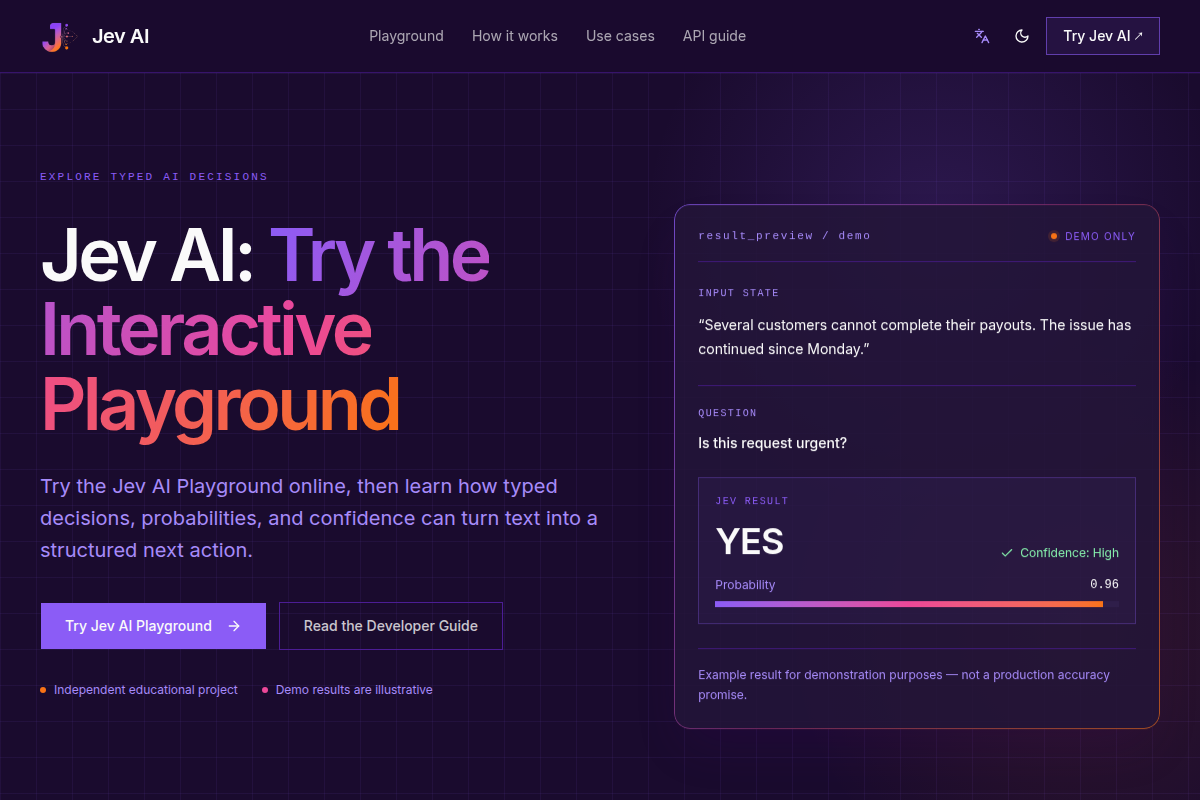Click the orange DEMO ONLY status dot
The width and height of the screenshot is (1200, 800).
(1054, 236)
